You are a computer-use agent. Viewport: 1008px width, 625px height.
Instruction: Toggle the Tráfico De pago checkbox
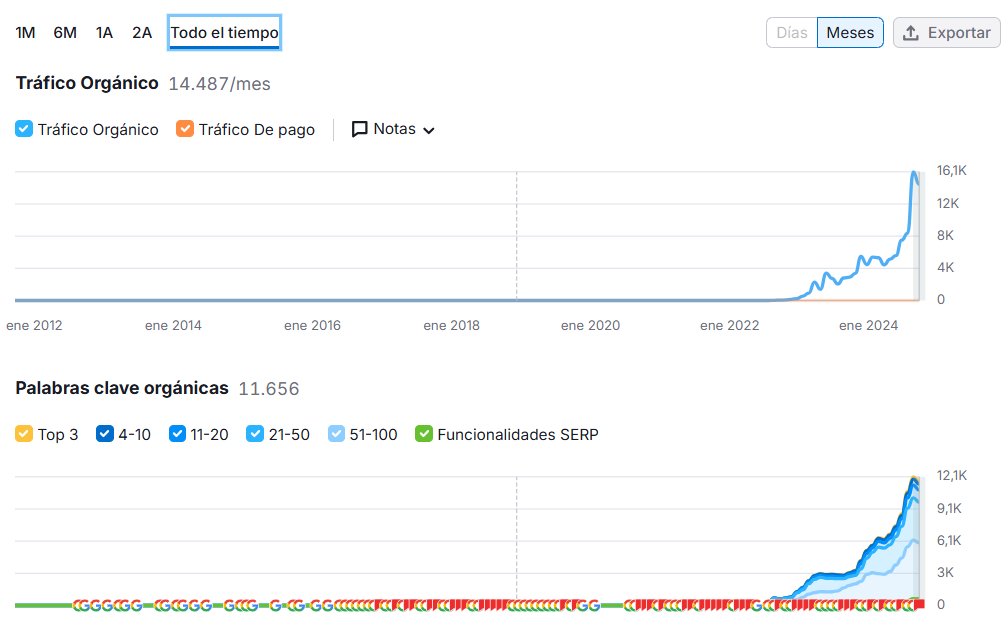tap(184, 129)
